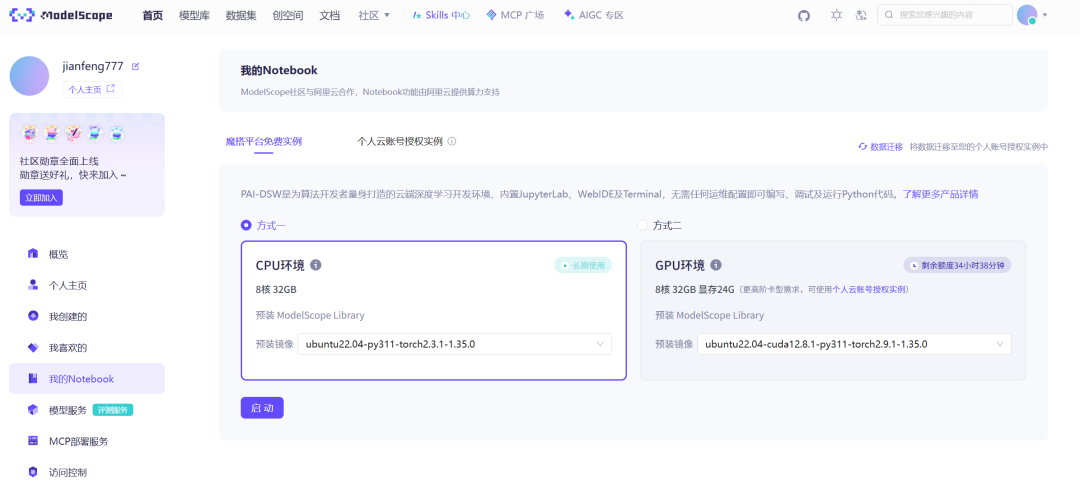This screenshot has height=490, width=1080.
Task: Focus the search input field
Action: [944, 15]
